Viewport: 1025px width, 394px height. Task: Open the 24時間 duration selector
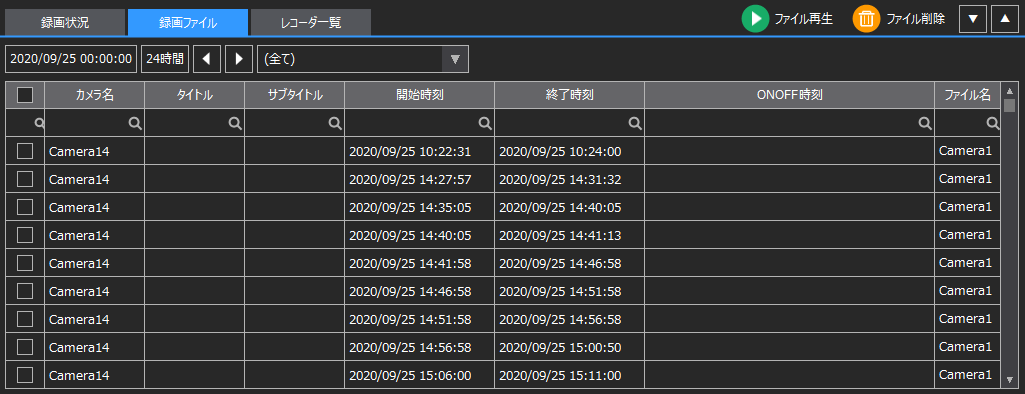[x=165, y=59]
